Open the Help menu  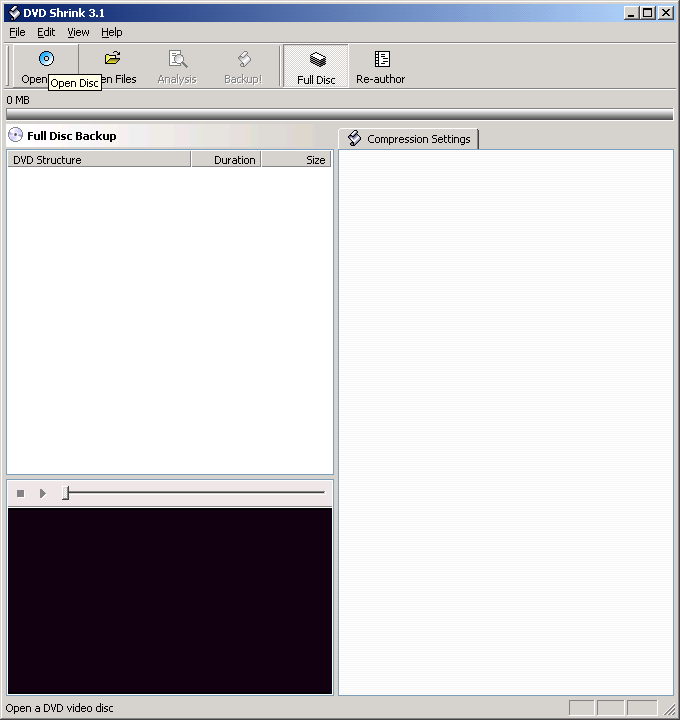click(x=111, y=32)
